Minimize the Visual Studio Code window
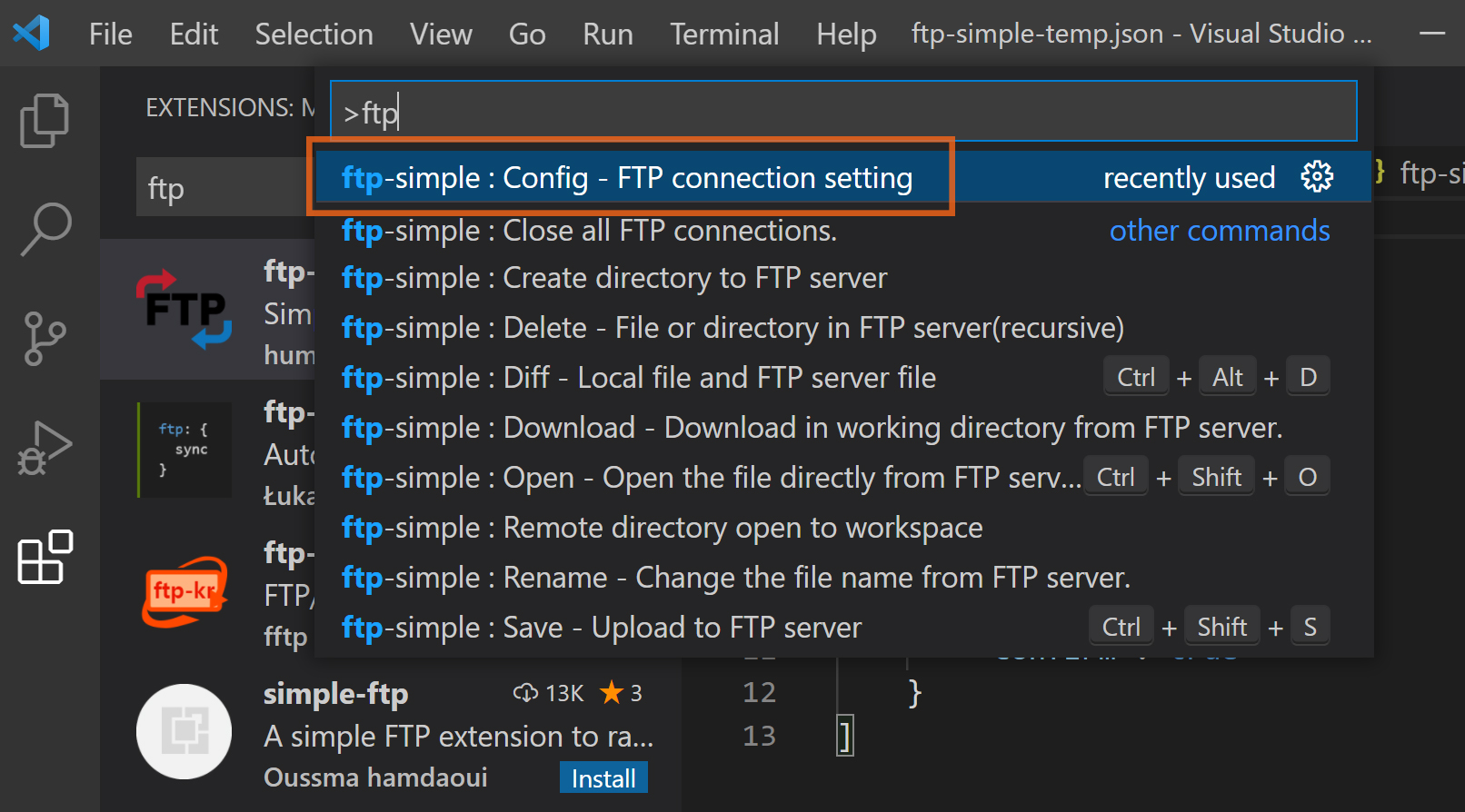Screen dimensions: 1465x812 (x=1432, y=34)
